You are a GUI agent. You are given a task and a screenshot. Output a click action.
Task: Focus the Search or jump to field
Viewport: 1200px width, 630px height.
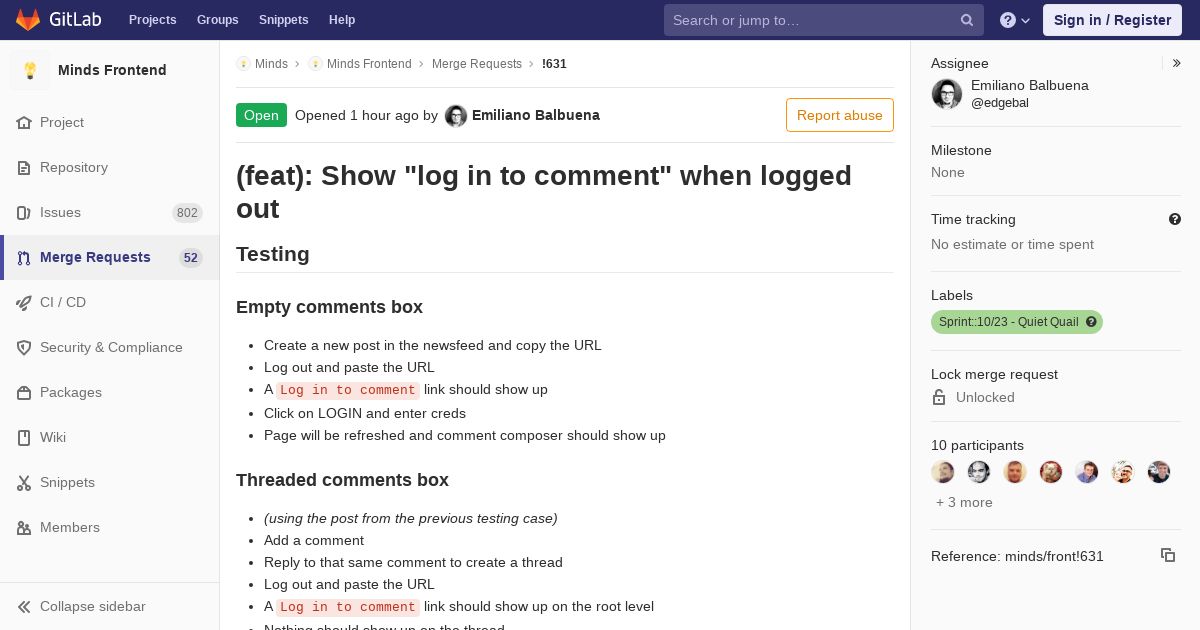coord(823,20)
